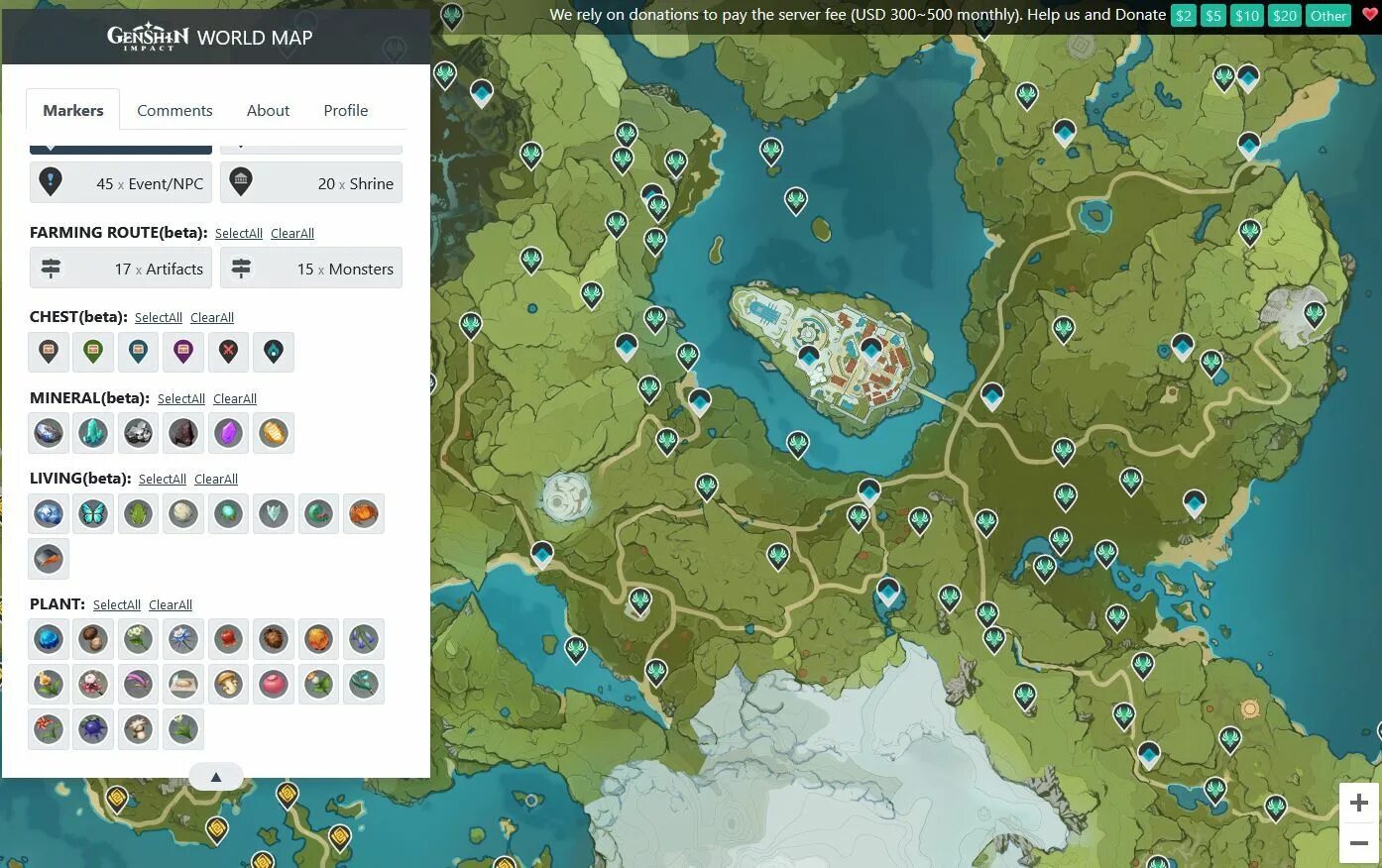1382x868 pixels.
Task: Donate using the $5 button
Action: click(x=1213, y=15)
